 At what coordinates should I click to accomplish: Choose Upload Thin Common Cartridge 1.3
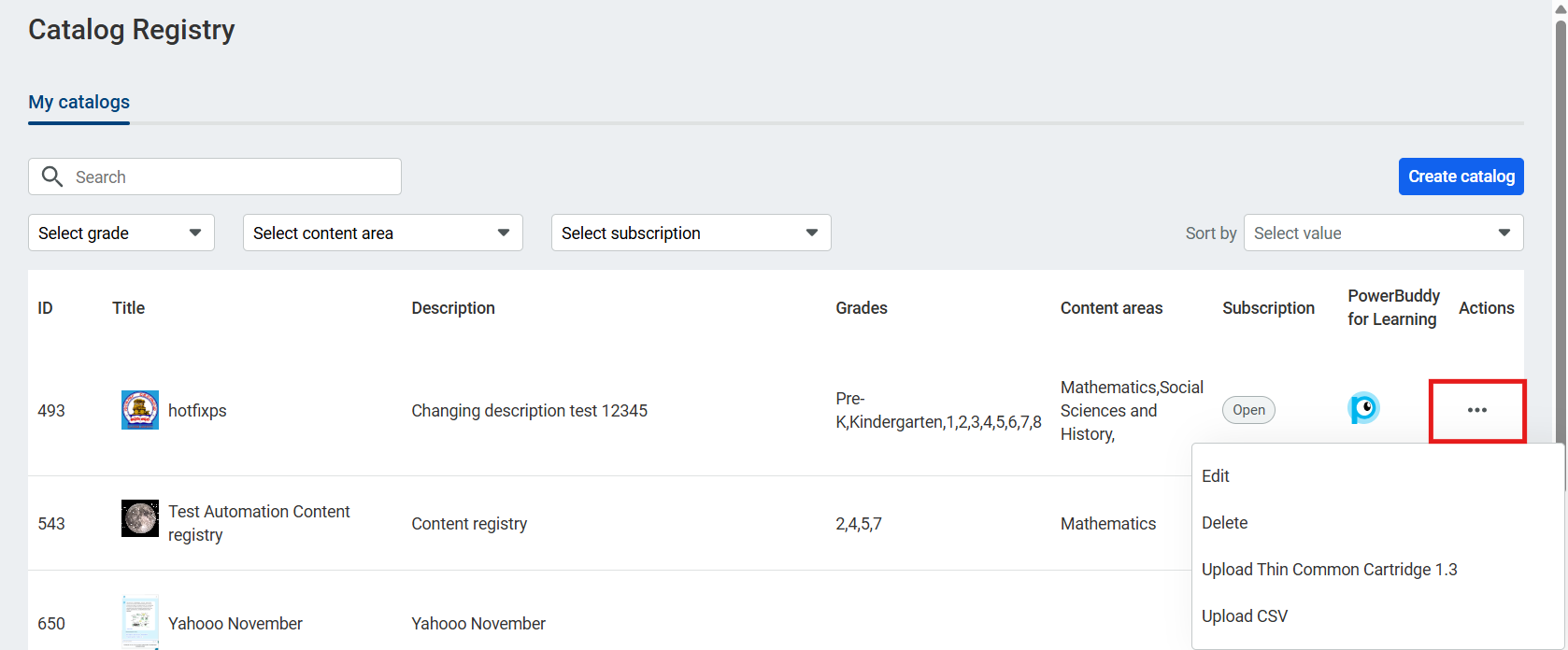(x=1329, y=570)
